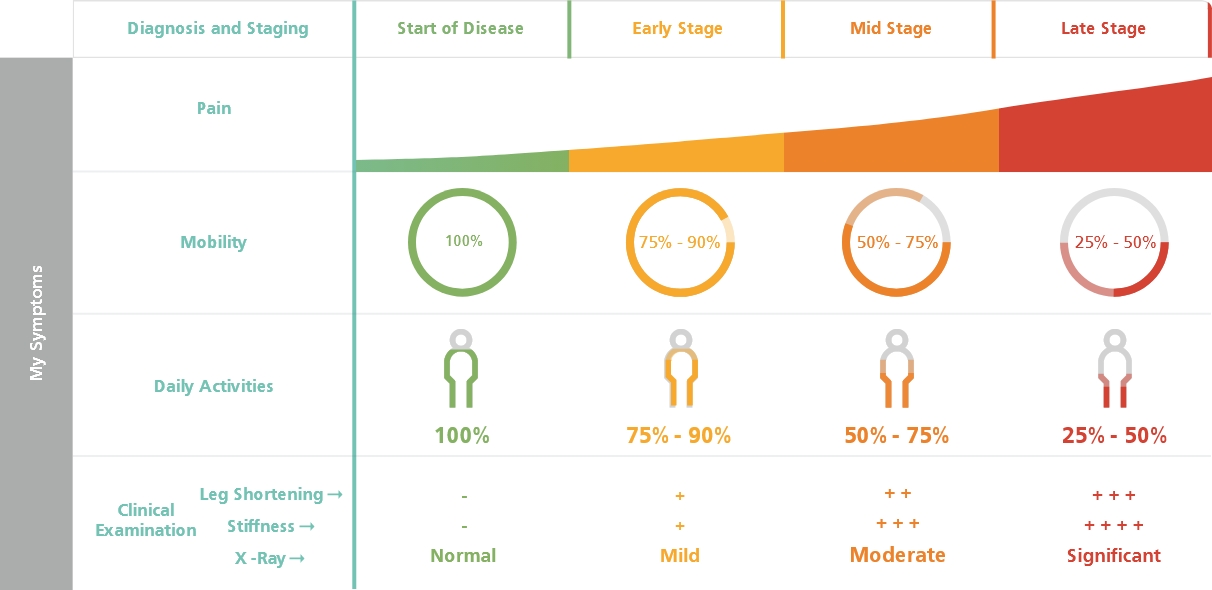Click the Significant X-Ray result
This screenshot has width=1212, height=590.
[1114, 556]
